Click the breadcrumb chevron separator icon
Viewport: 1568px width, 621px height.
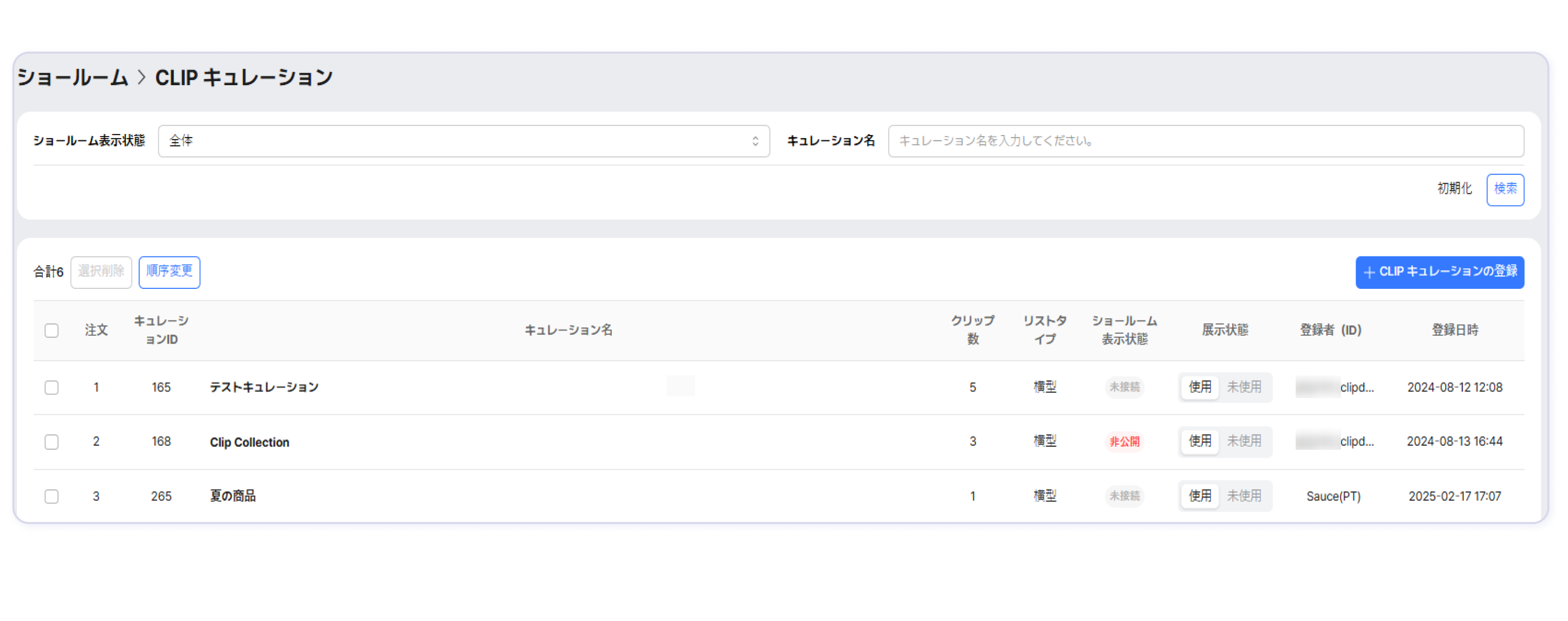141,78
